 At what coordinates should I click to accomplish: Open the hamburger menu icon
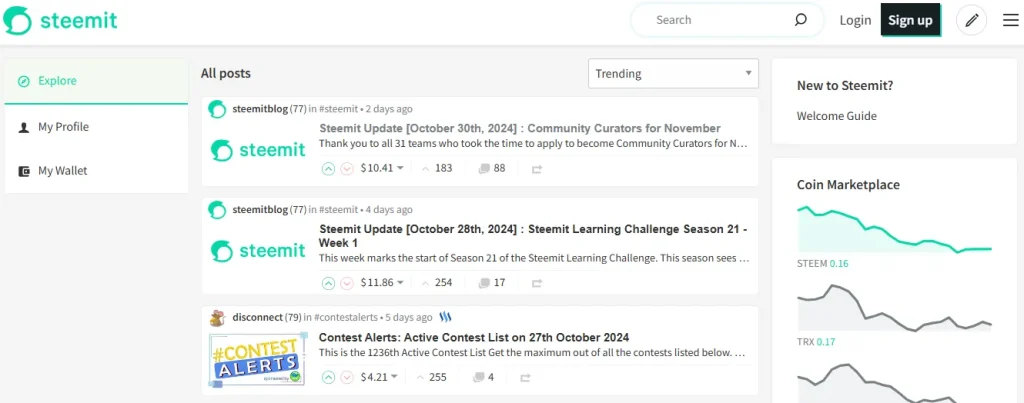coord(1010,20)
